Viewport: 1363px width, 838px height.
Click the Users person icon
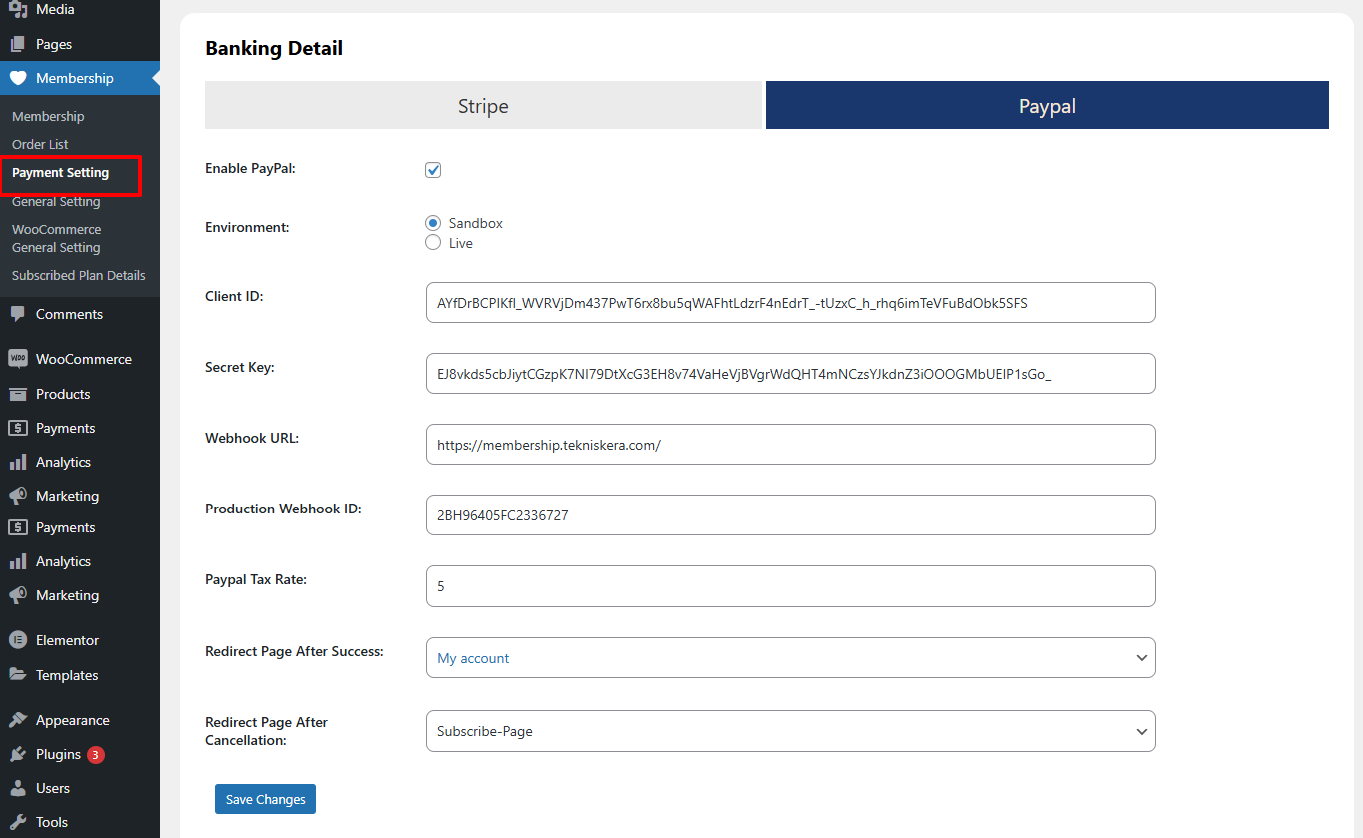pyautogui.click(x=18, y=788)
